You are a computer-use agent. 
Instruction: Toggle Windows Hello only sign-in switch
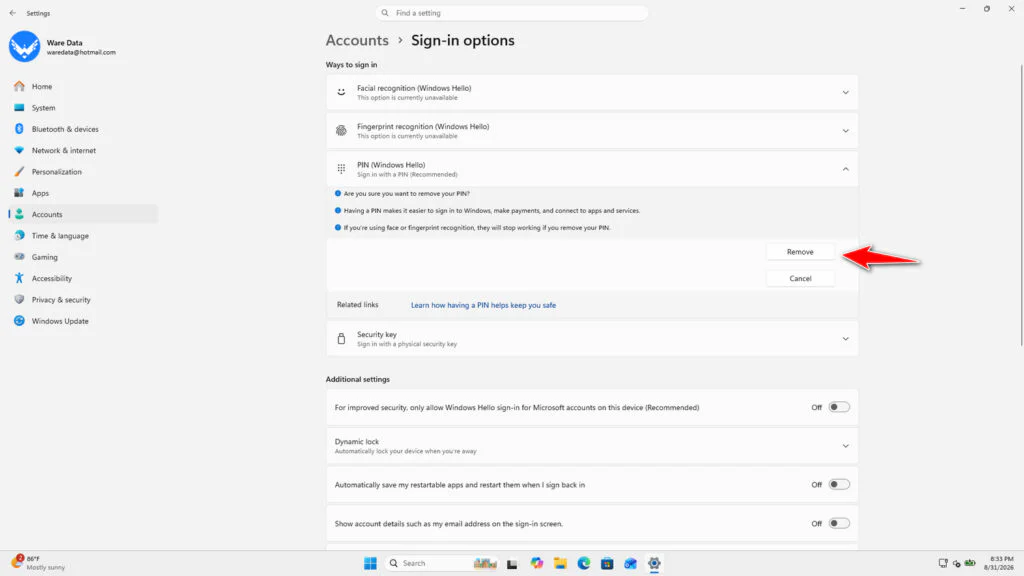[839, 407]
